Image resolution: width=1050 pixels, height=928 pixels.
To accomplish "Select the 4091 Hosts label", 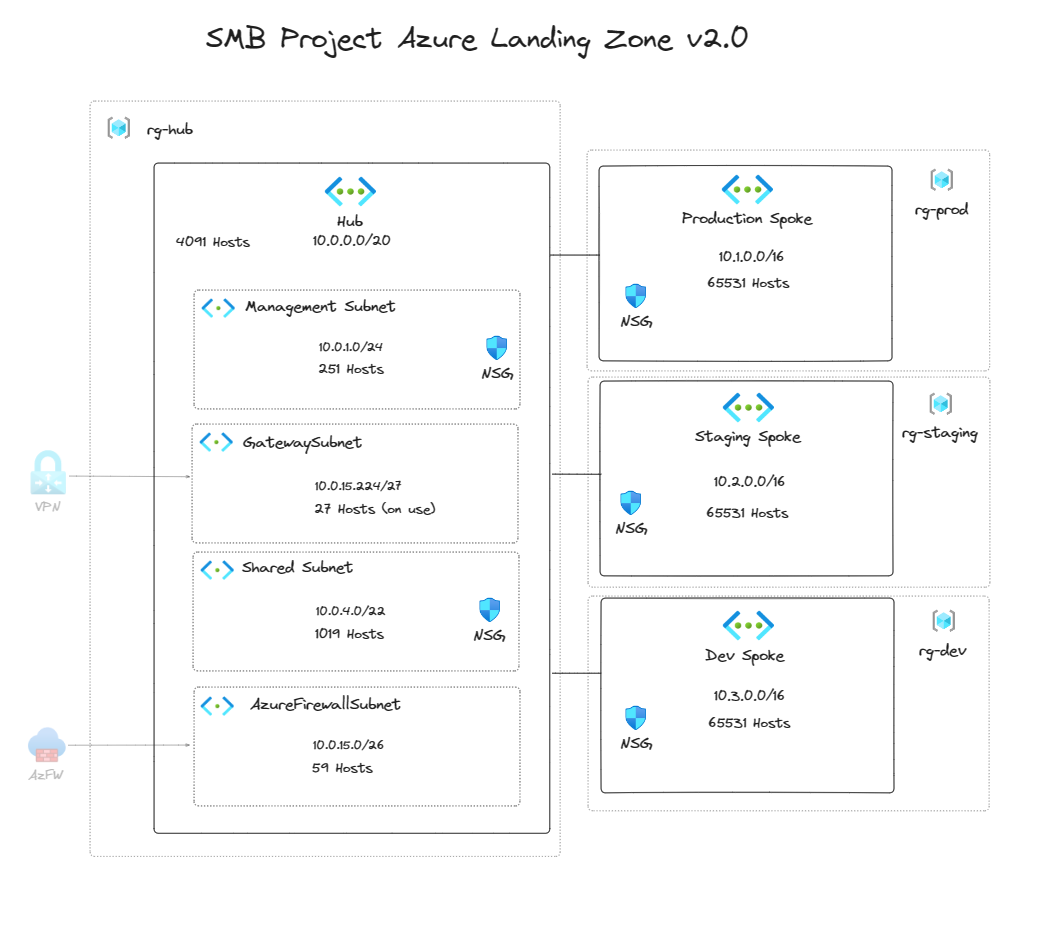I will click(x=213, y=241).
